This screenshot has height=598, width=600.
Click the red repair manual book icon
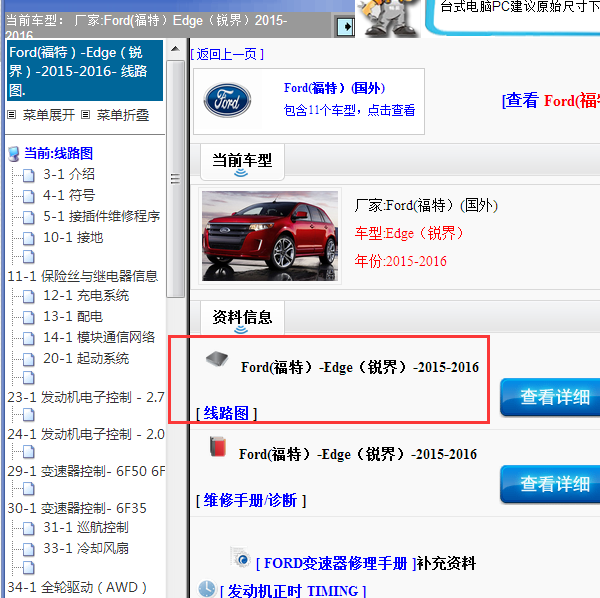coord(218,446)
